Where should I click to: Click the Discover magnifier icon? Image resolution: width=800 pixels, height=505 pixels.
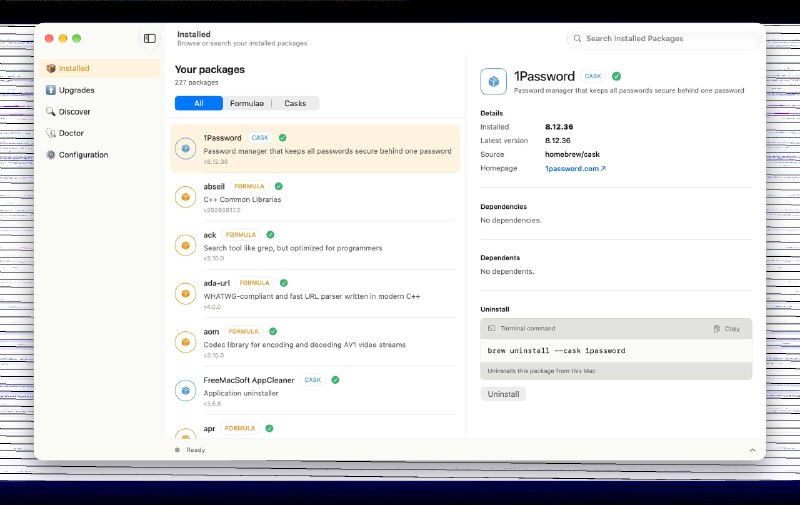point(51,111)
